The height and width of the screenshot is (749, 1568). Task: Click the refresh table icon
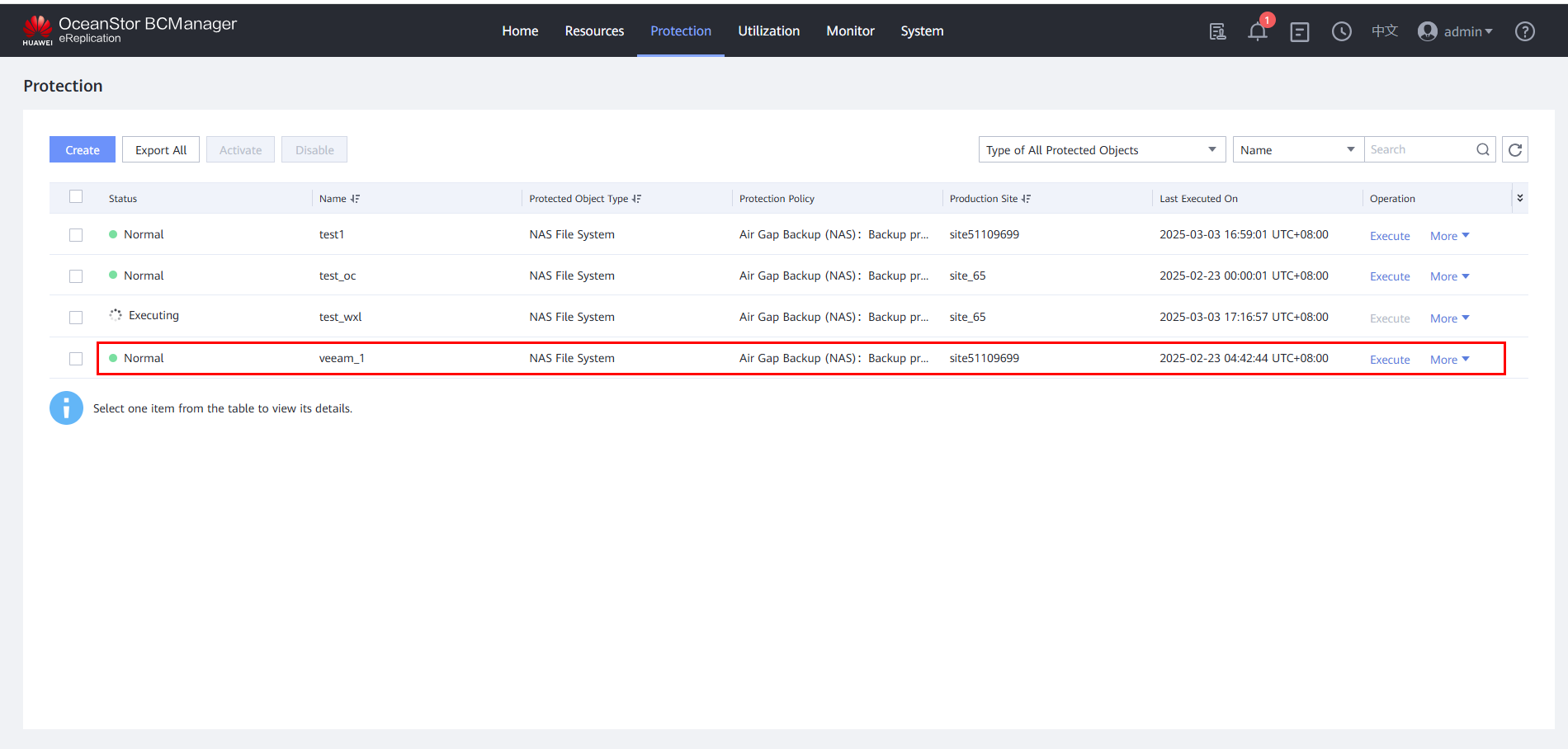coord(1515,150)
